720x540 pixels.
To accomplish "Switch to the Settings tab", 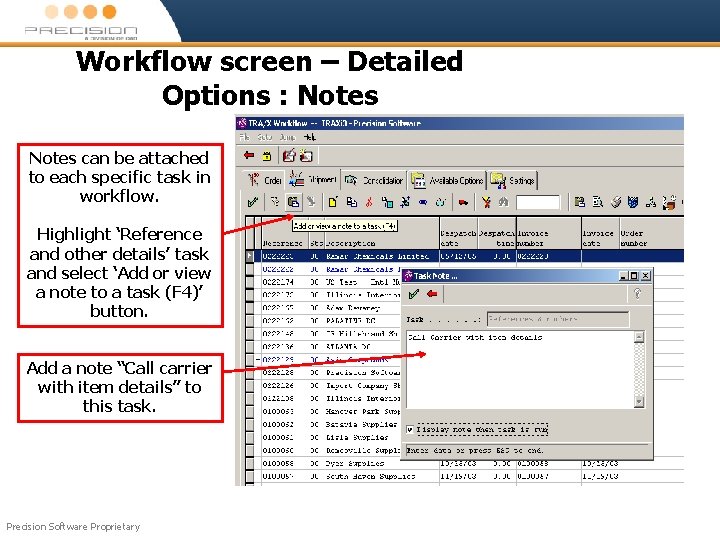I will (x=512, y=180).
